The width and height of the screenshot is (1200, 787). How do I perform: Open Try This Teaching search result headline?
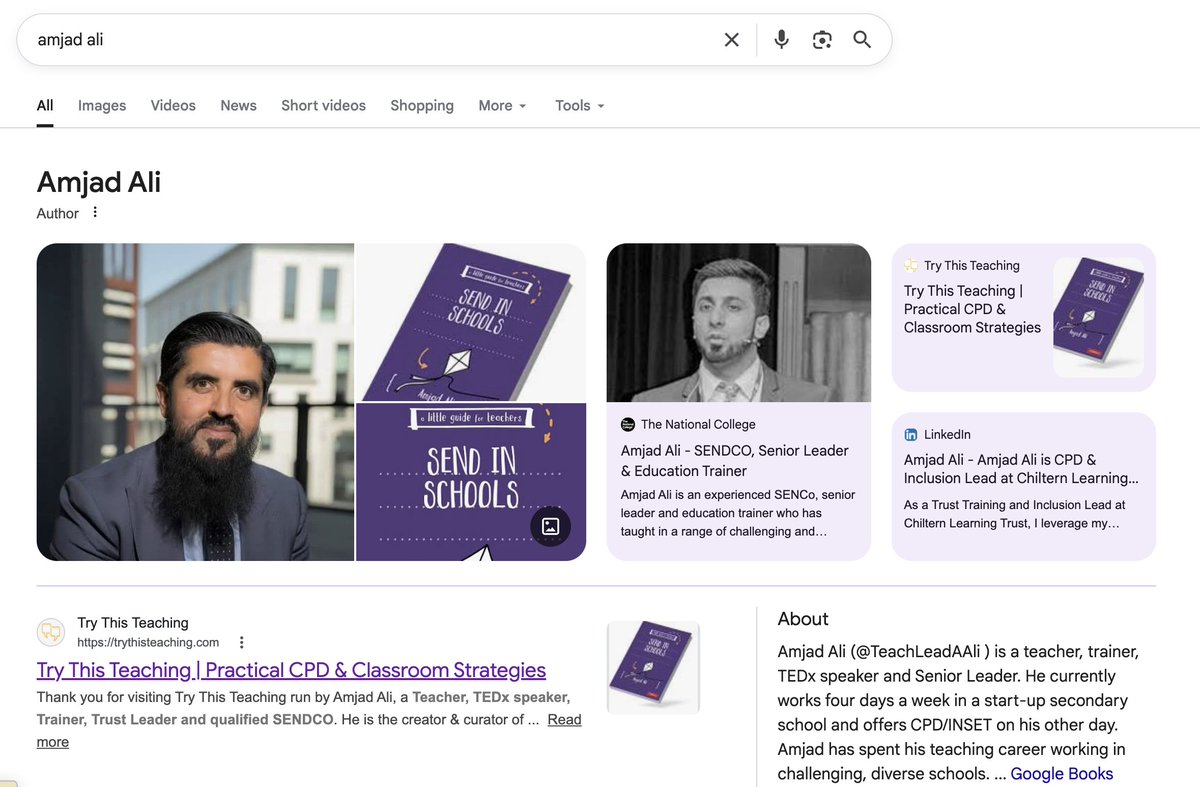click(x=291, y=670)
